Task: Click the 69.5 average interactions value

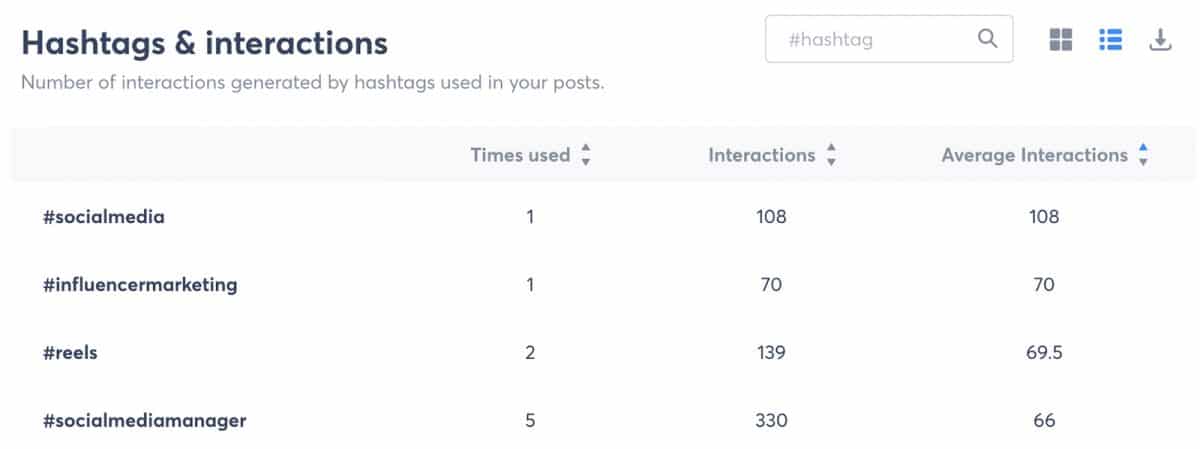Action: point(1044,352)
